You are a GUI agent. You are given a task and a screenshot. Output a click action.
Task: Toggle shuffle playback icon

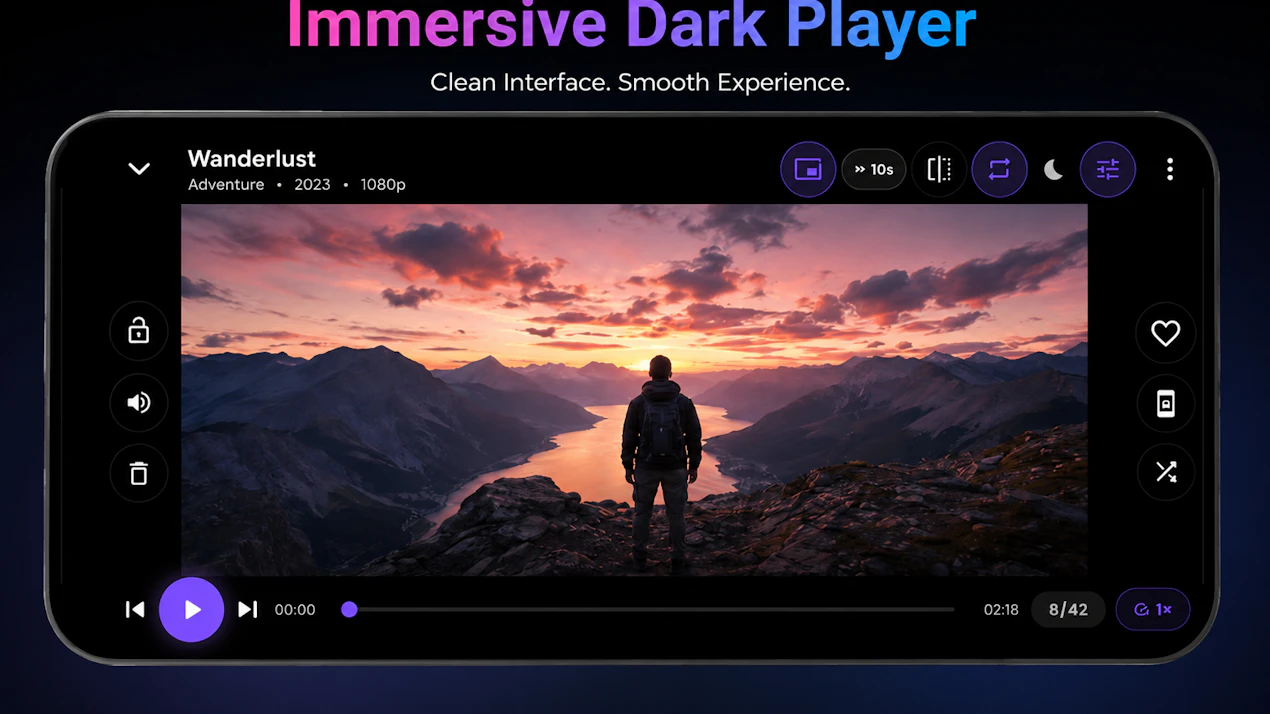click(x=1165, y=472)
